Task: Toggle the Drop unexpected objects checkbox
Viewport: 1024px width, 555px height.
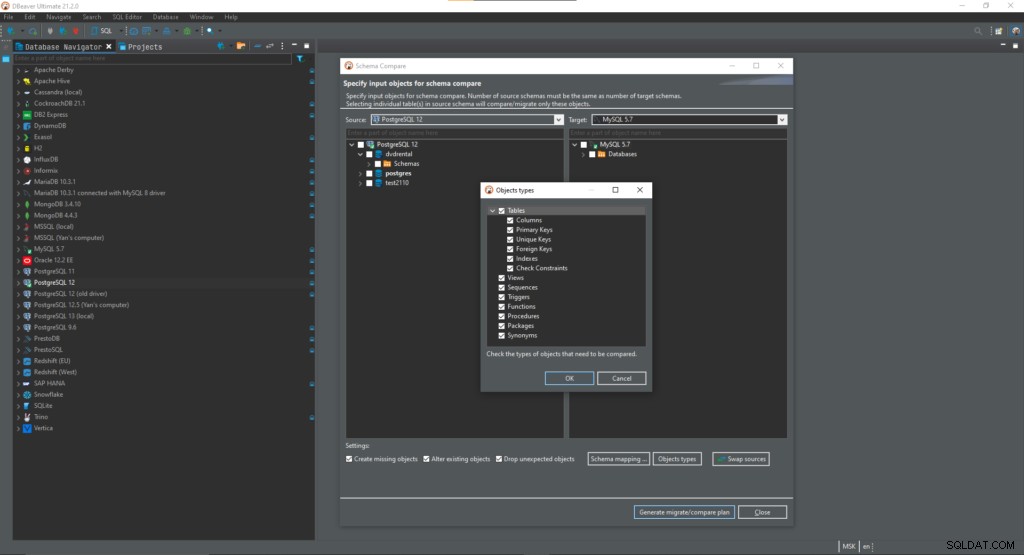Action: click(x=499, y=459)
